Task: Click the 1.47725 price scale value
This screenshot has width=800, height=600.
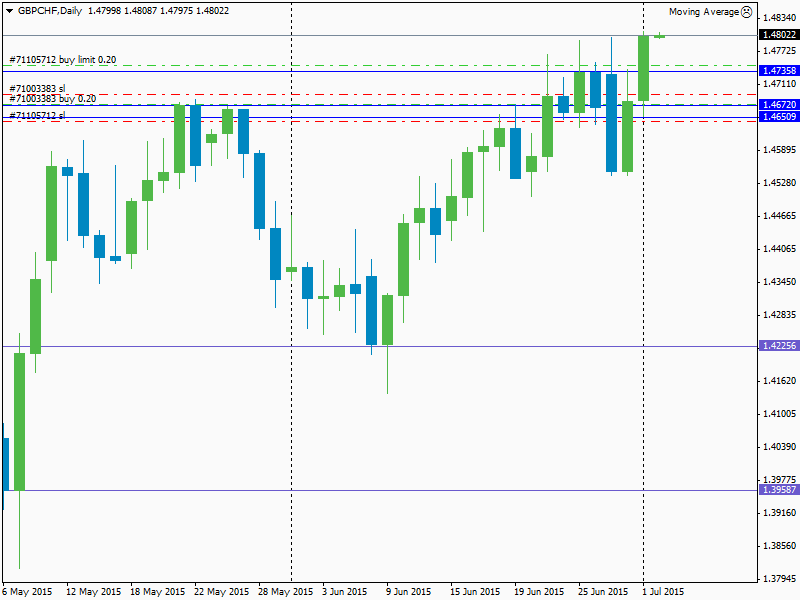Action: pyautogui.click(x=779, y=51)
